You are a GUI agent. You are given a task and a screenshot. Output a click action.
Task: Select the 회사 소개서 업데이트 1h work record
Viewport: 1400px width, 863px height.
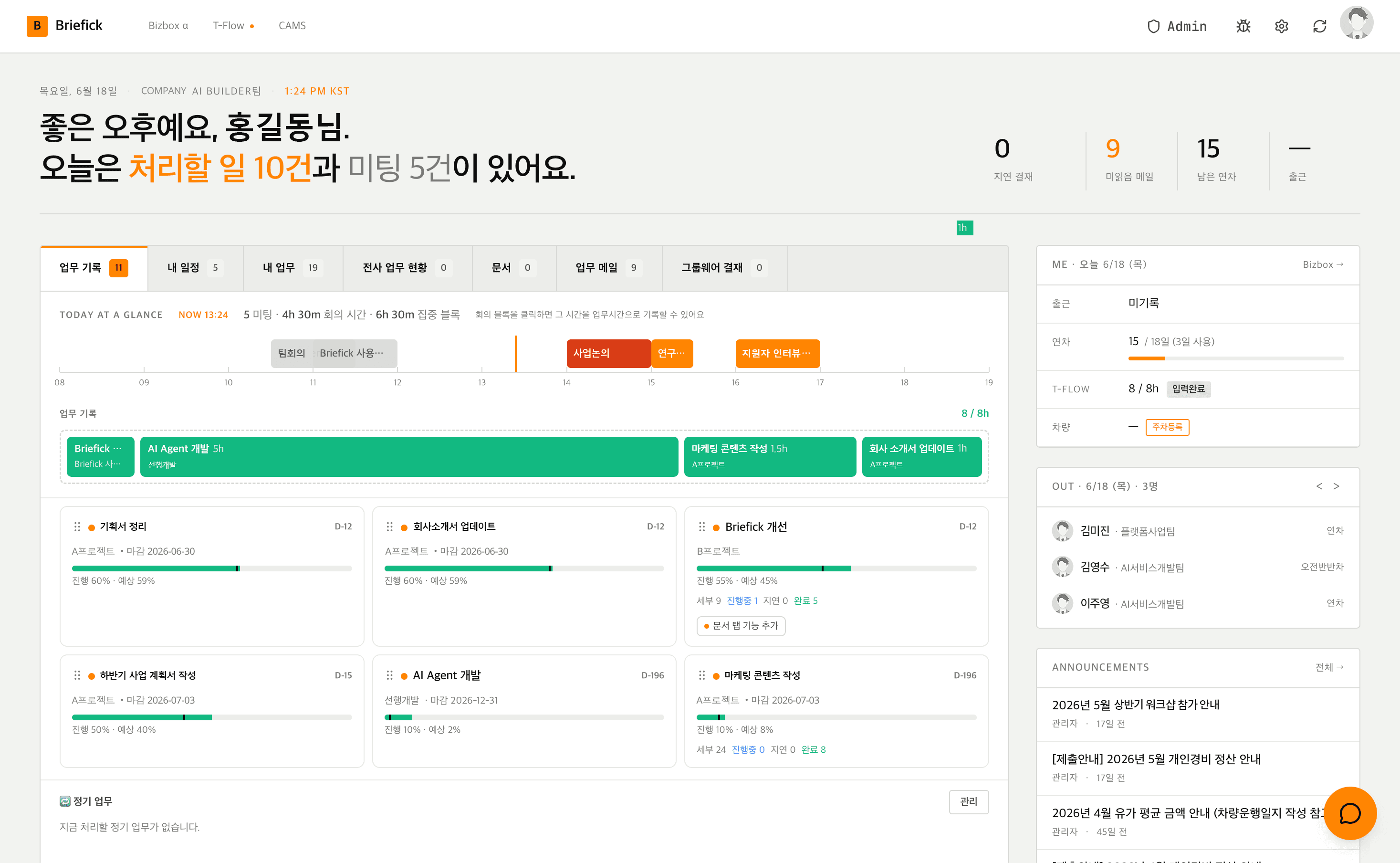[x=922, y=457]
